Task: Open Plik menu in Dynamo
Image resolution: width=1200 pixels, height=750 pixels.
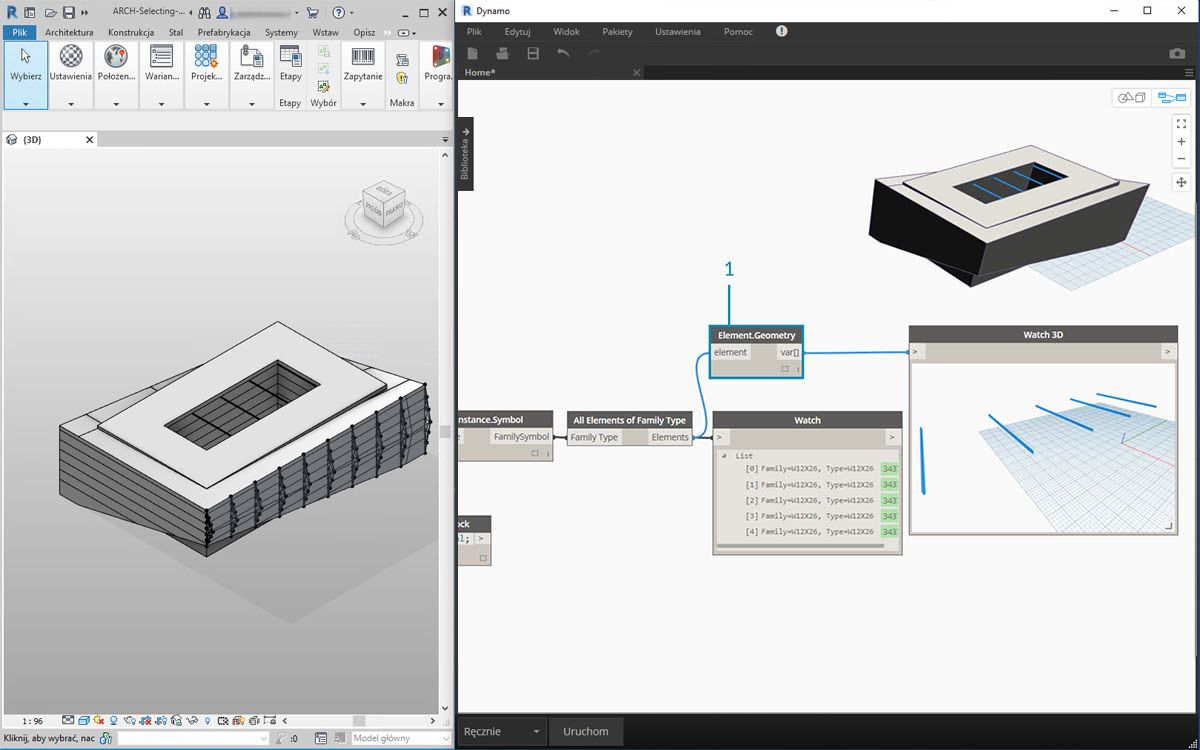Action: point(474,32)
